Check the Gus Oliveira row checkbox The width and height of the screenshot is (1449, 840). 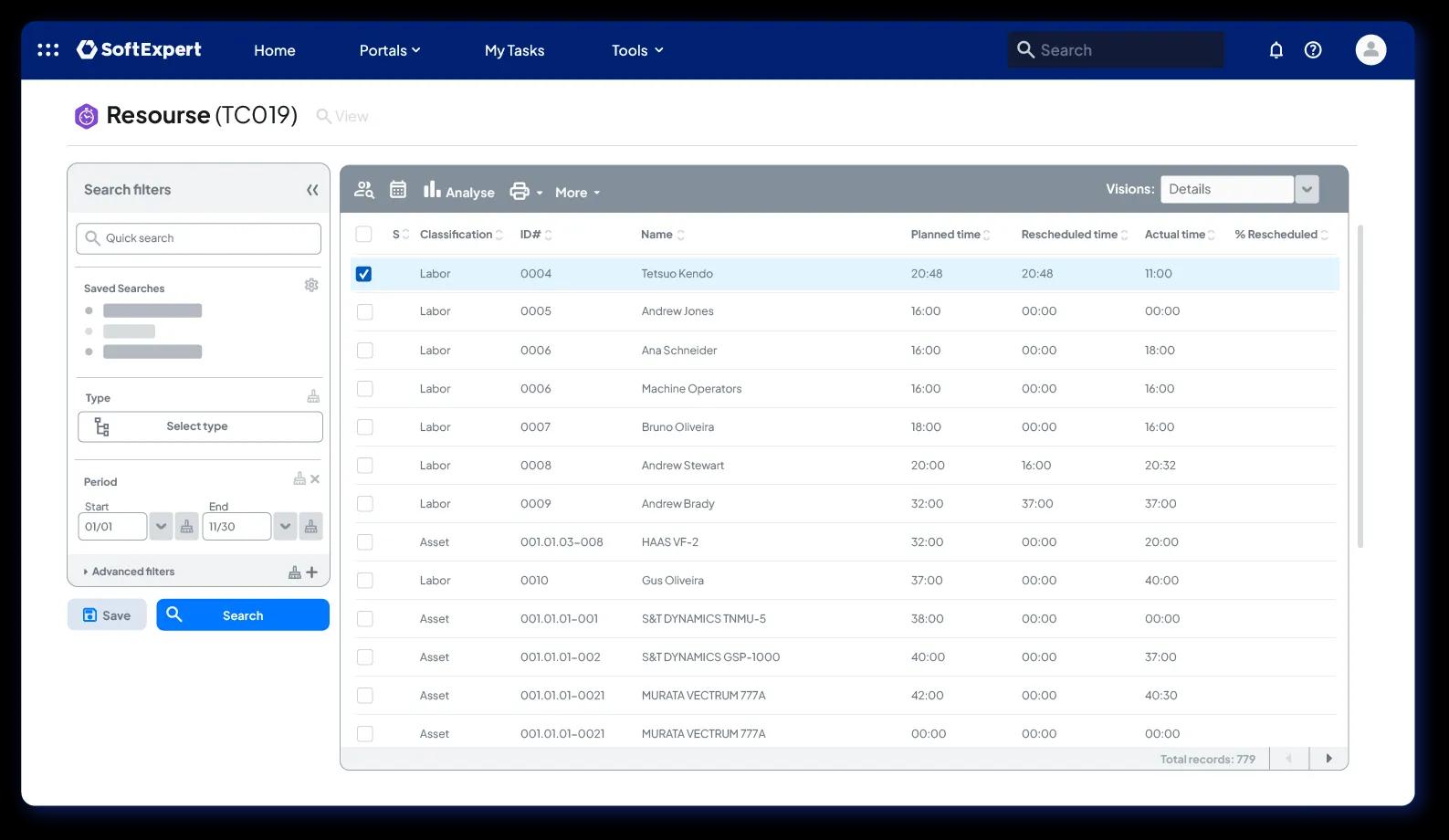[364, 581]
